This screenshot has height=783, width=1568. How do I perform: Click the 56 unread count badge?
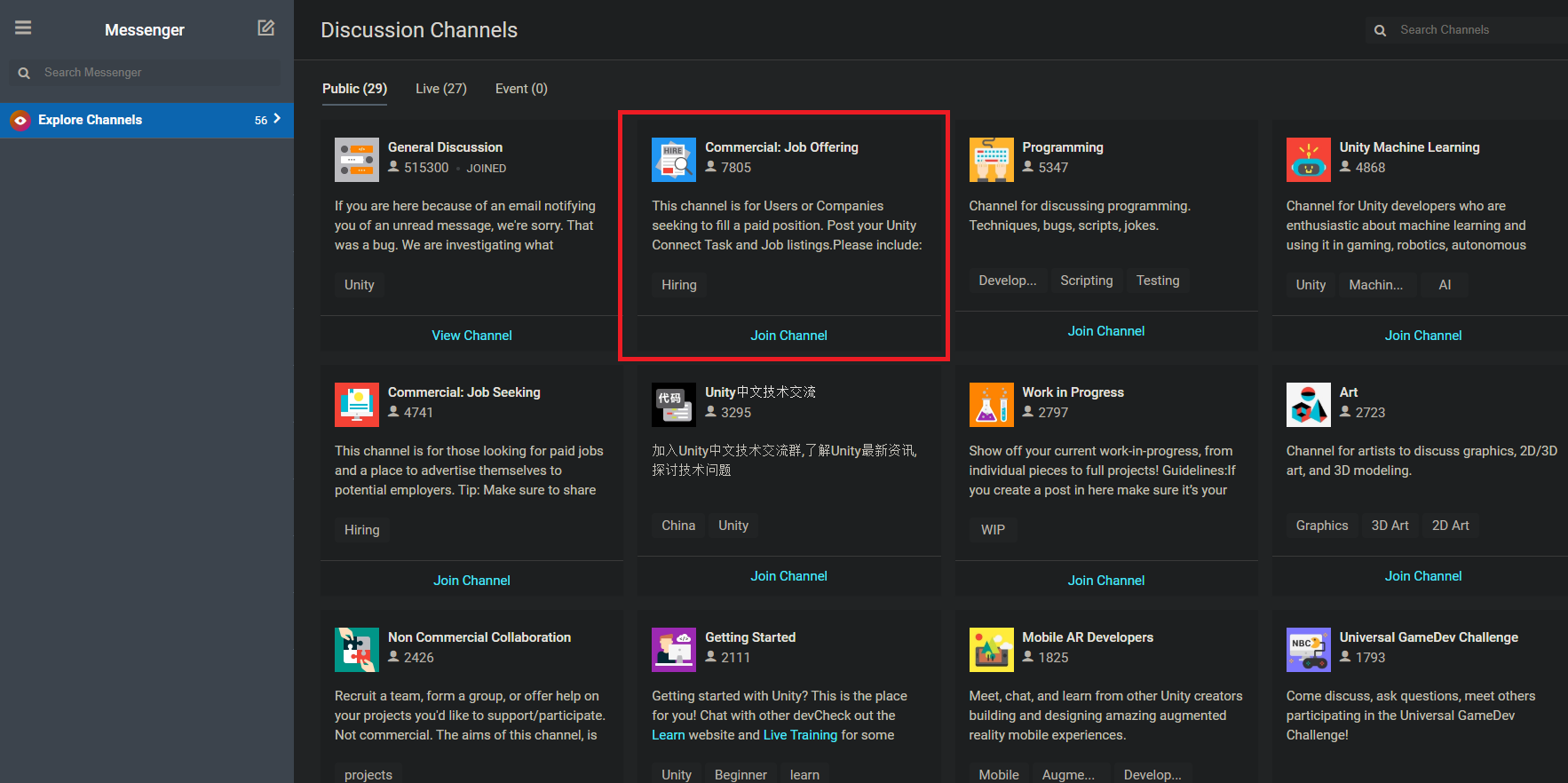(261, 120)
